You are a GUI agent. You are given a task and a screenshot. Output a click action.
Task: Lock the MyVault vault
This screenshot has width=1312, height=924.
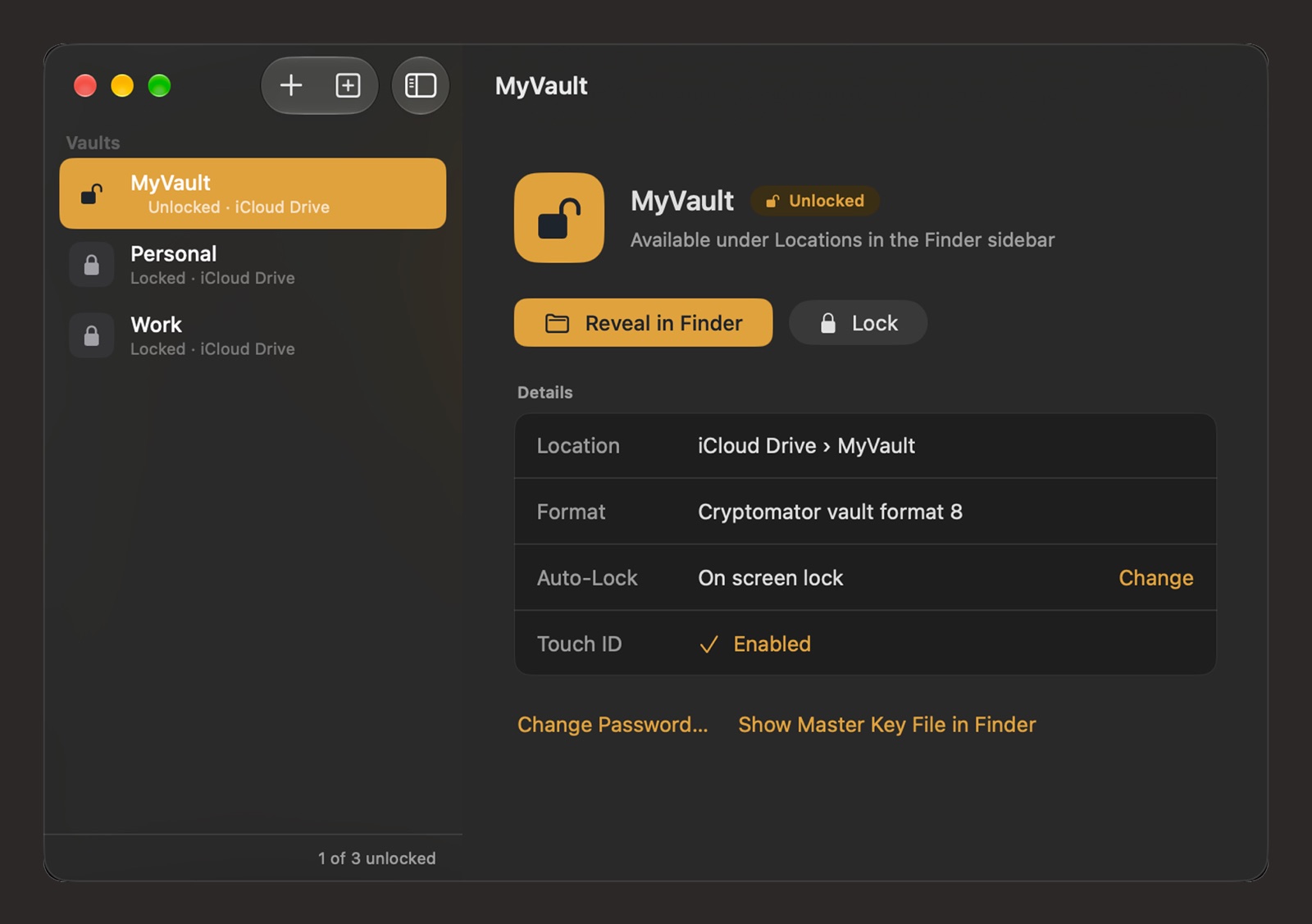(x=859, y=323)
